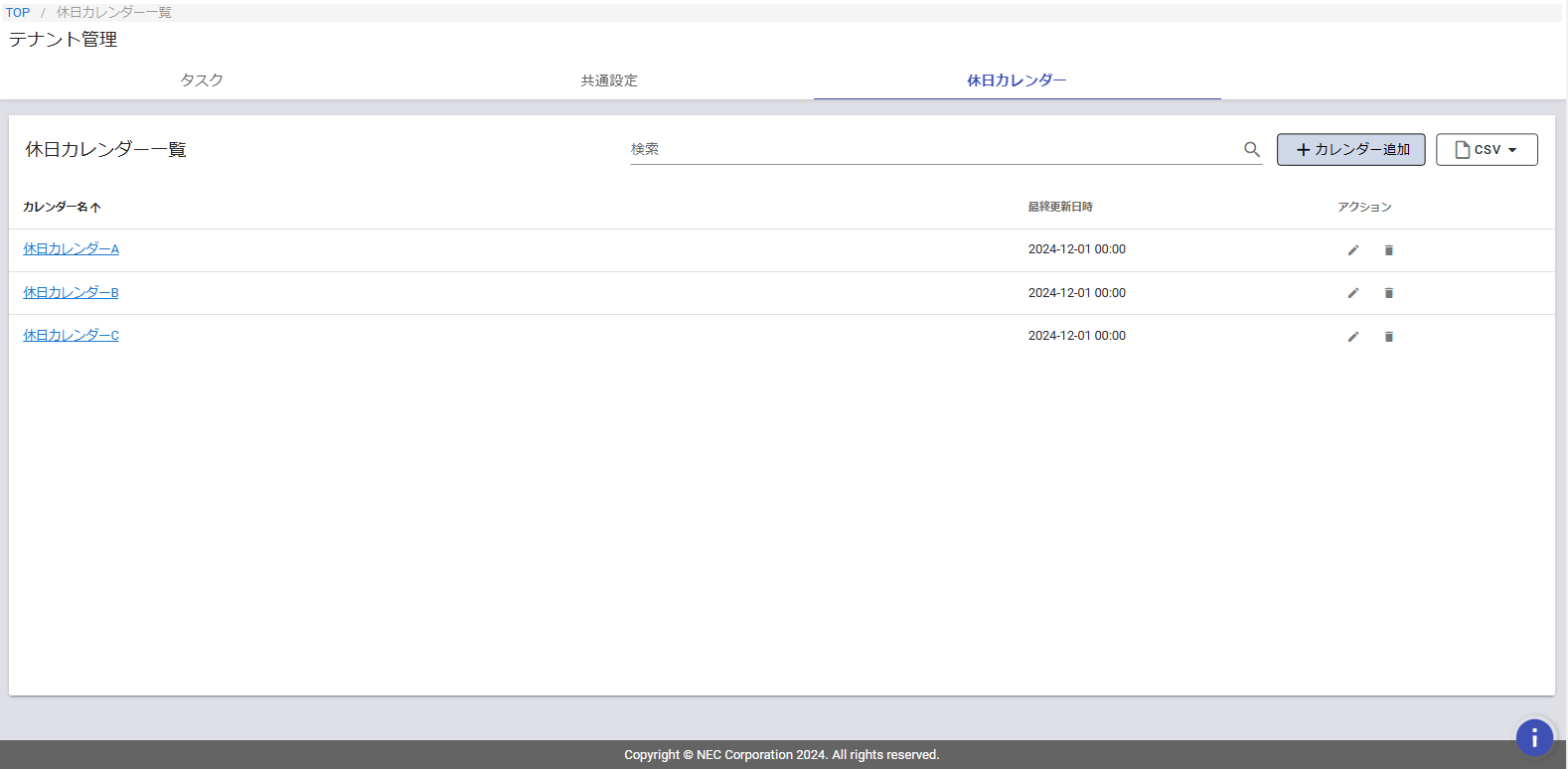
Task: Switch to the タスク tab
Action: (x=202, y=80)
